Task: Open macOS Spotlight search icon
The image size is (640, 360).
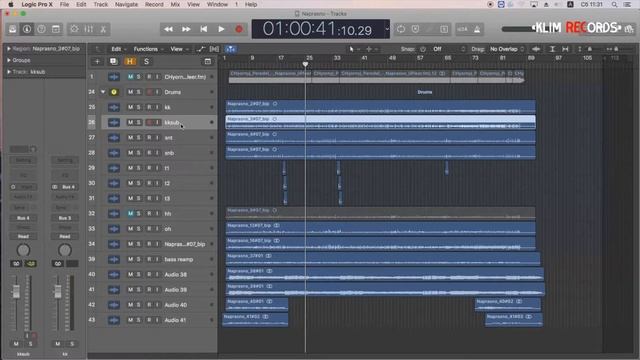Action: (614, 4)
